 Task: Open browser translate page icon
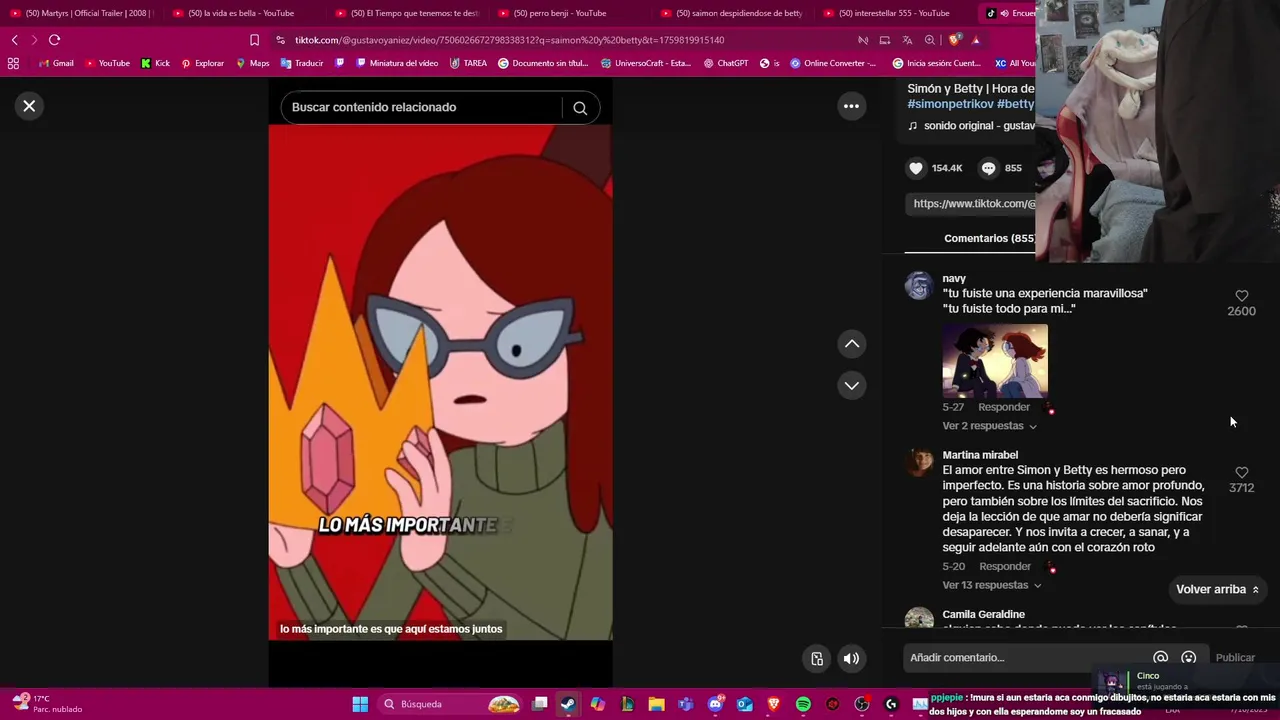[907, 40]
